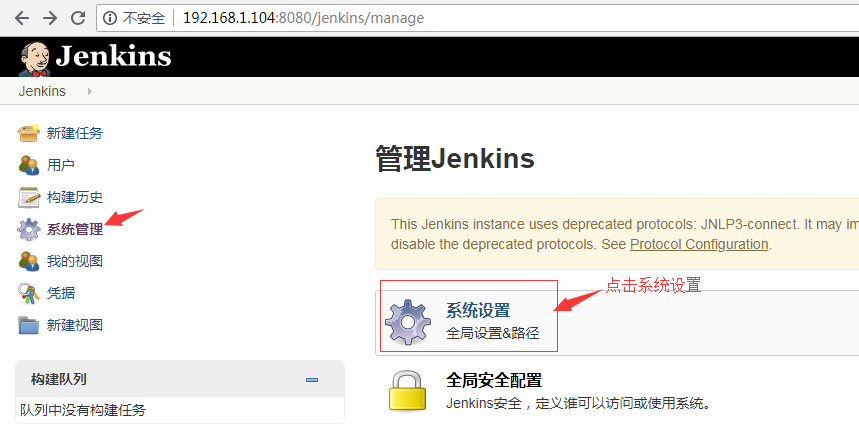Viewport: 859px width, 435px height.
Task: Click the 我的视图 user icon
Action: (29, 261)
